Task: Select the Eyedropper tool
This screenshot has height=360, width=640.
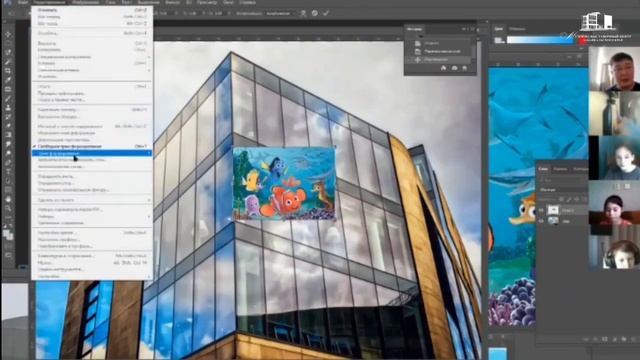Action: click(8, 80)
